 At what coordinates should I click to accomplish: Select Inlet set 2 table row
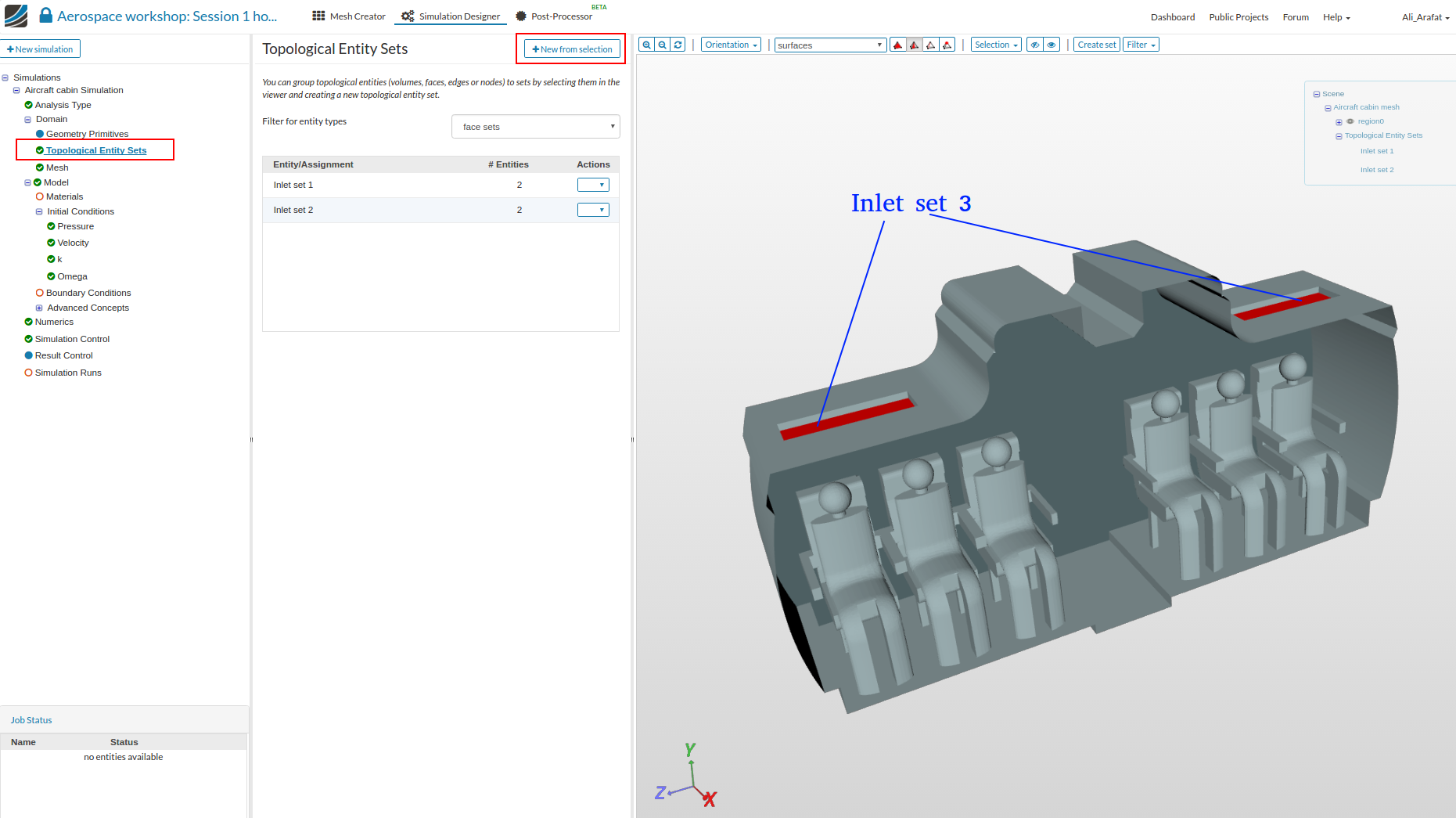click(440, 210)
